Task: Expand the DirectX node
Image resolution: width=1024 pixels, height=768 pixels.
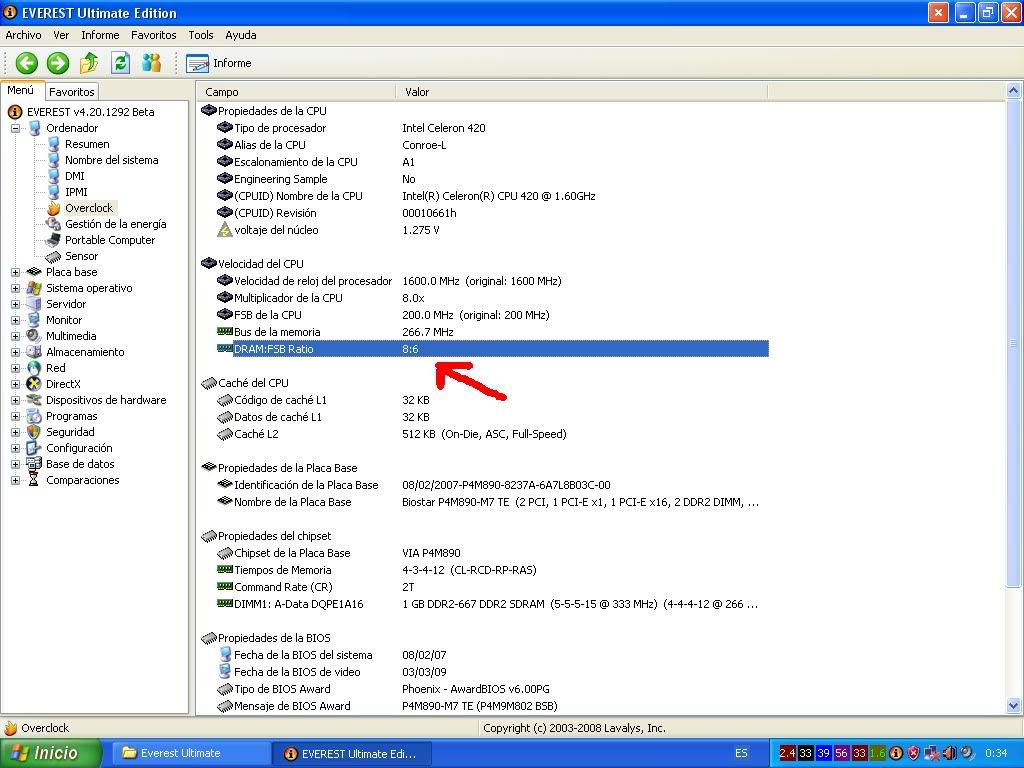Action: pos(15,384)
